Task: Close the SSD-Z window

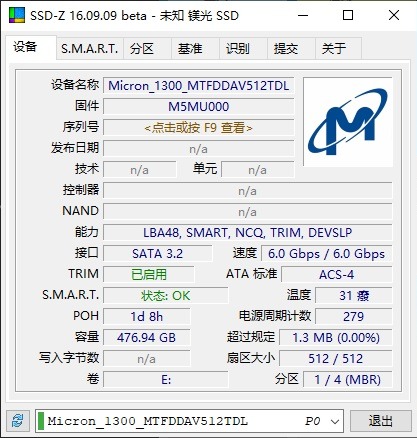Action: [x=394, y=15]
